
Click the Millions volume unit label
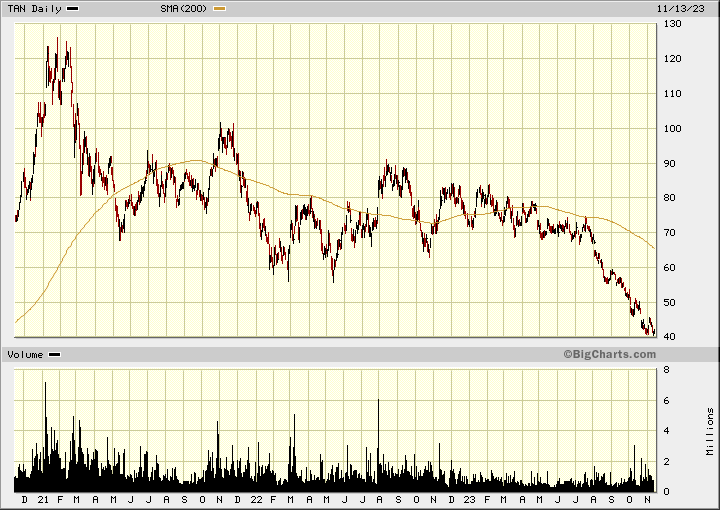pos(710,431)
